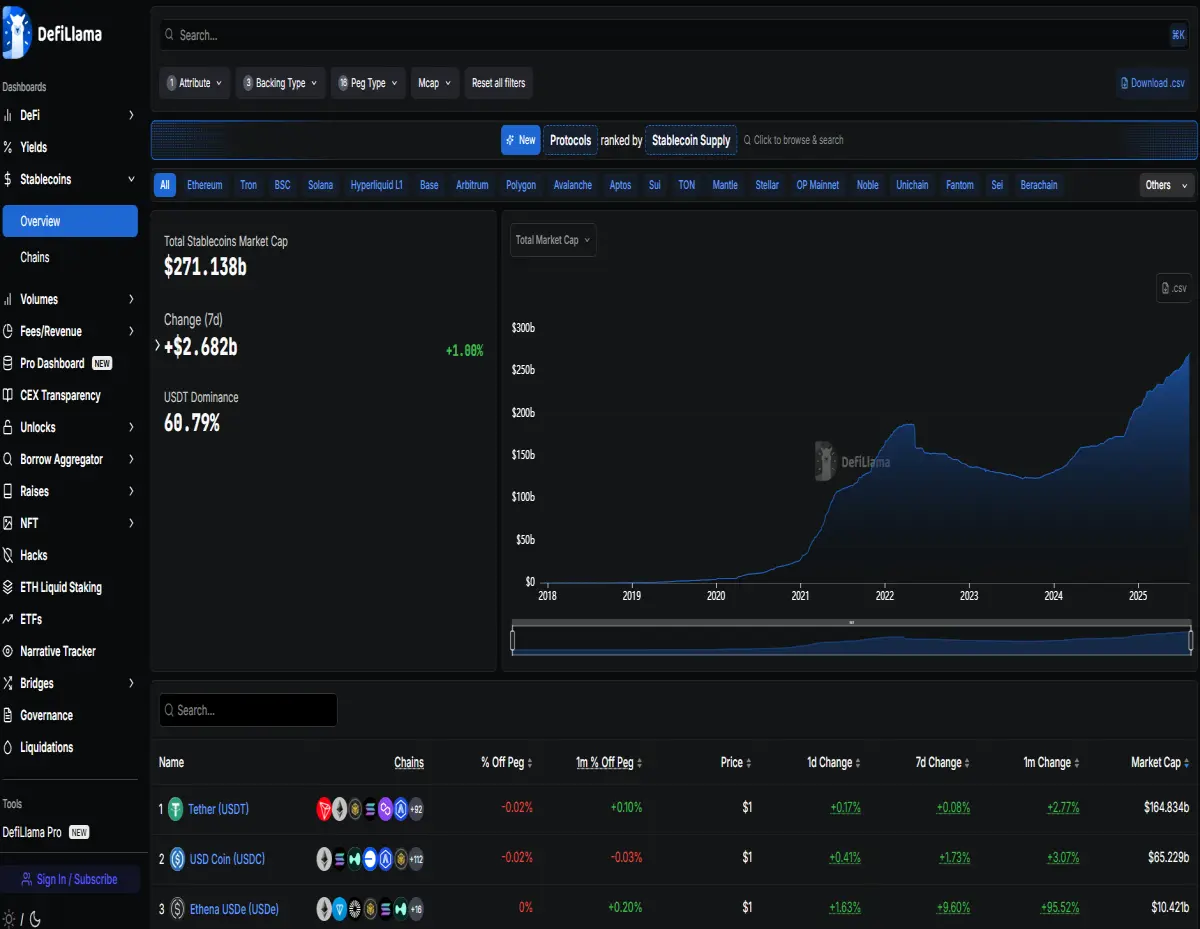
Task: Open the Peg Type filter dropdown
Action: click(x=368, y=83)
